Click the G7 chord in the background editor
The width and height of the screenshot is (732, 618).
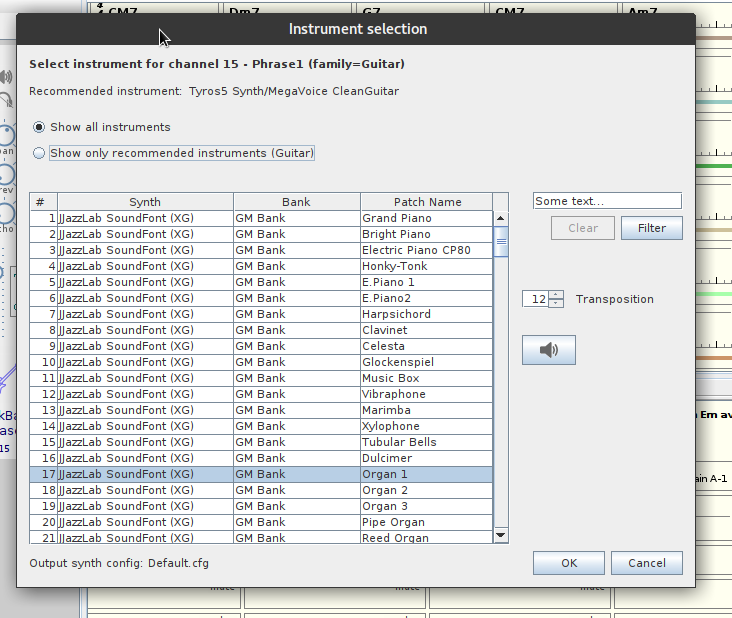371,9
